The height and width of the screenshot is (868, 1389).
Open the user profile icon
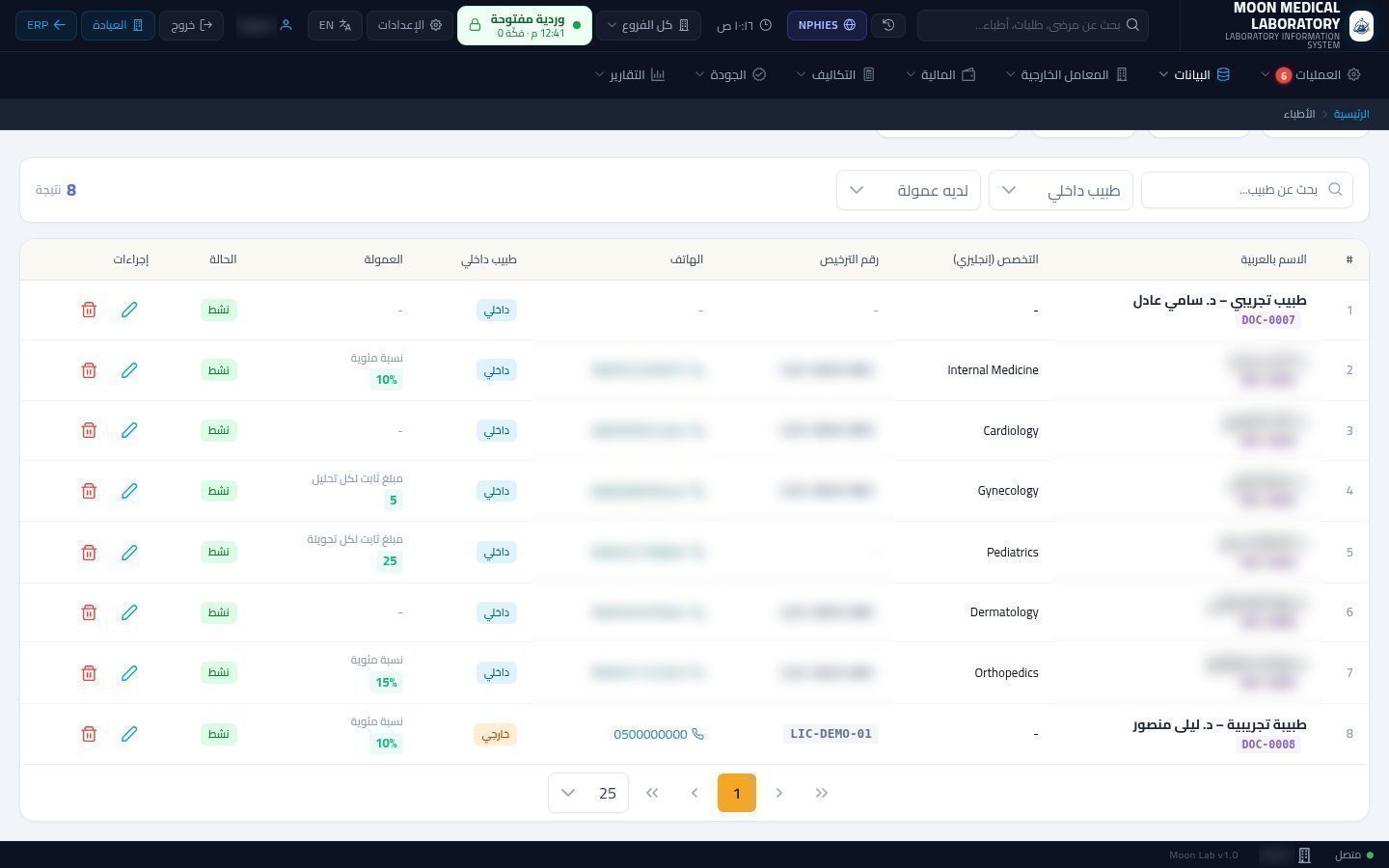tap(286, 25)
